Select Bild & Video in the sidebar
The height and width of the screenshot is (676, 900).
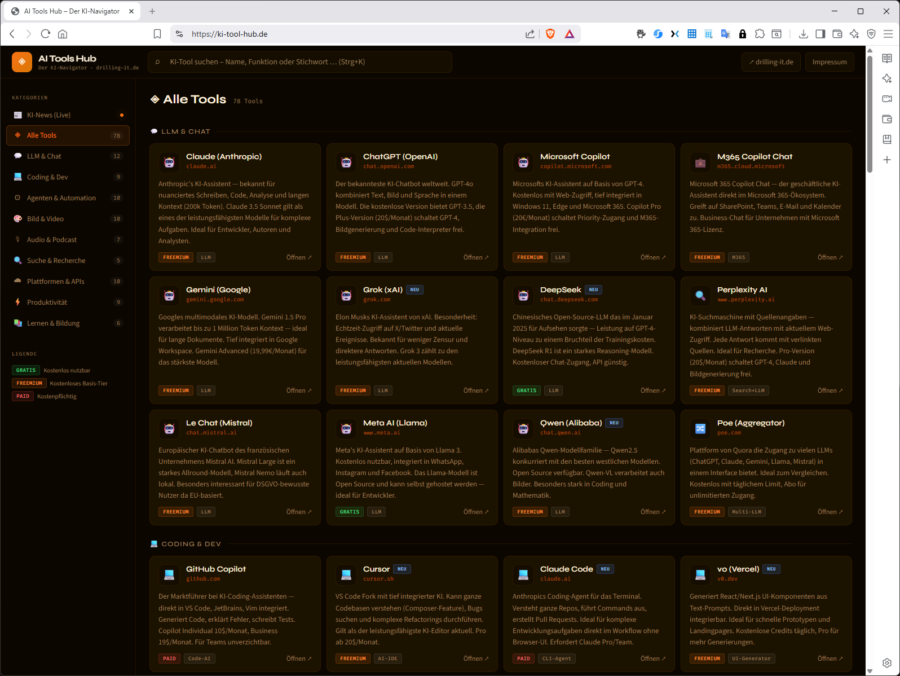(45, 218)
